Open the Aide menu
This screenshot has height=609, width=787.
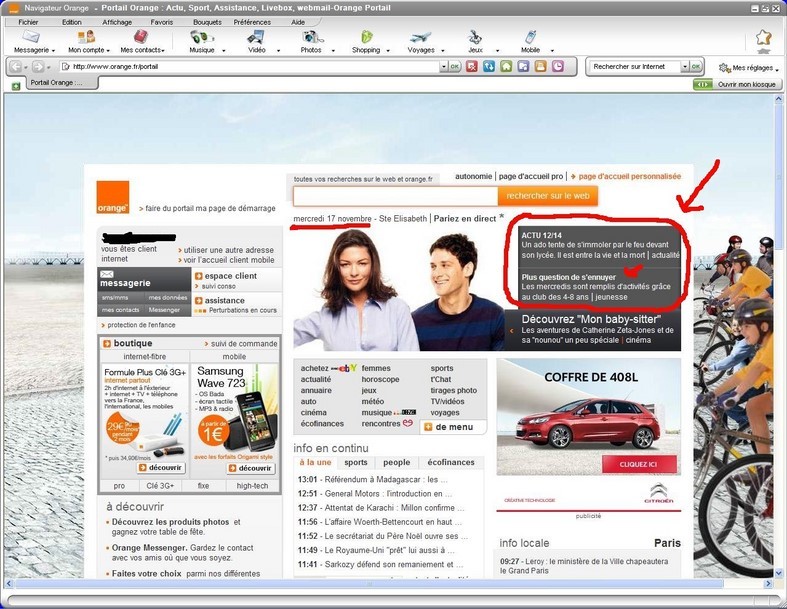point(298,22)
